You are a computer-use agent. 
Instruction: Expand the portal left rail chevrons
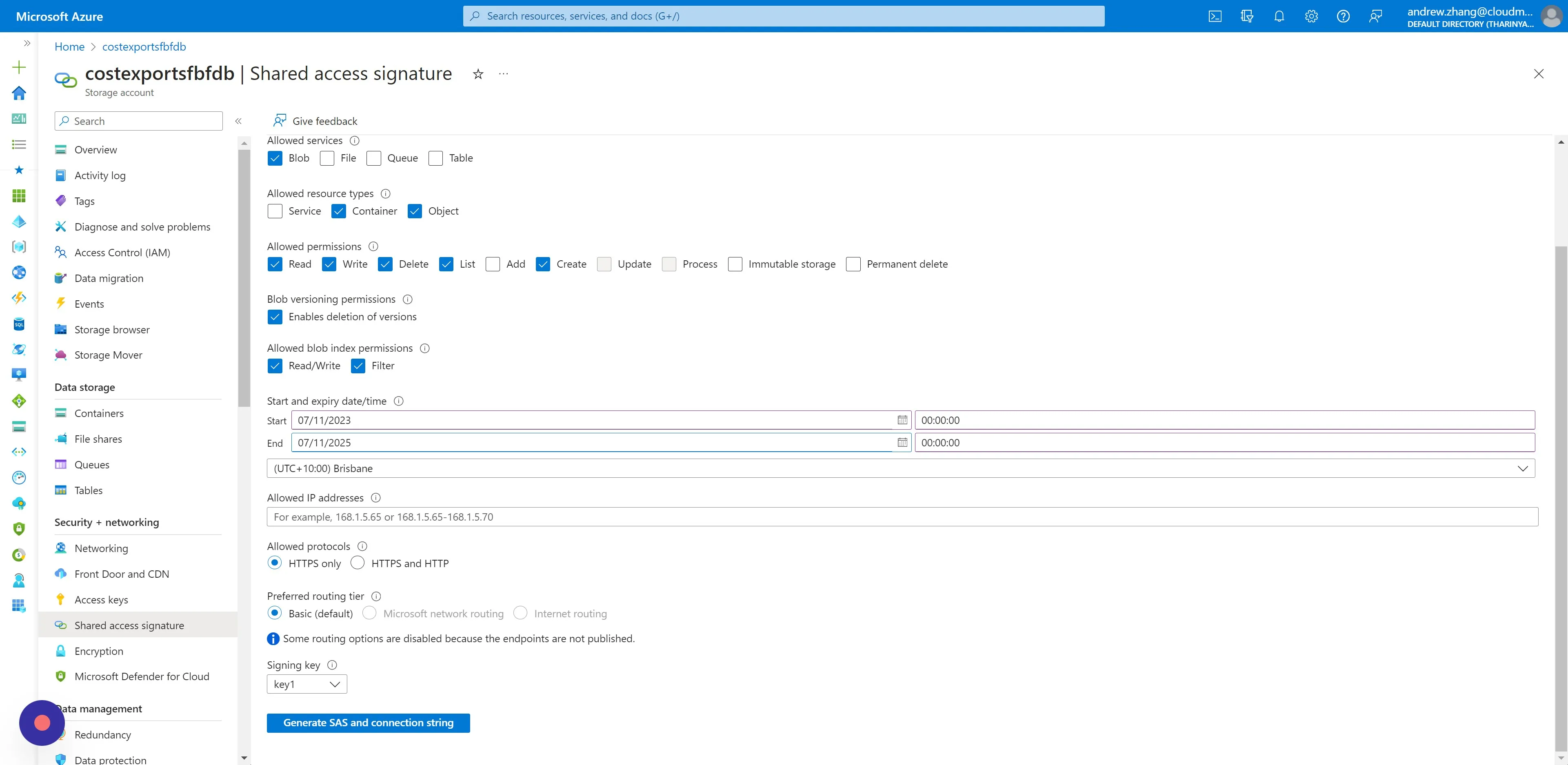[27, 43]
